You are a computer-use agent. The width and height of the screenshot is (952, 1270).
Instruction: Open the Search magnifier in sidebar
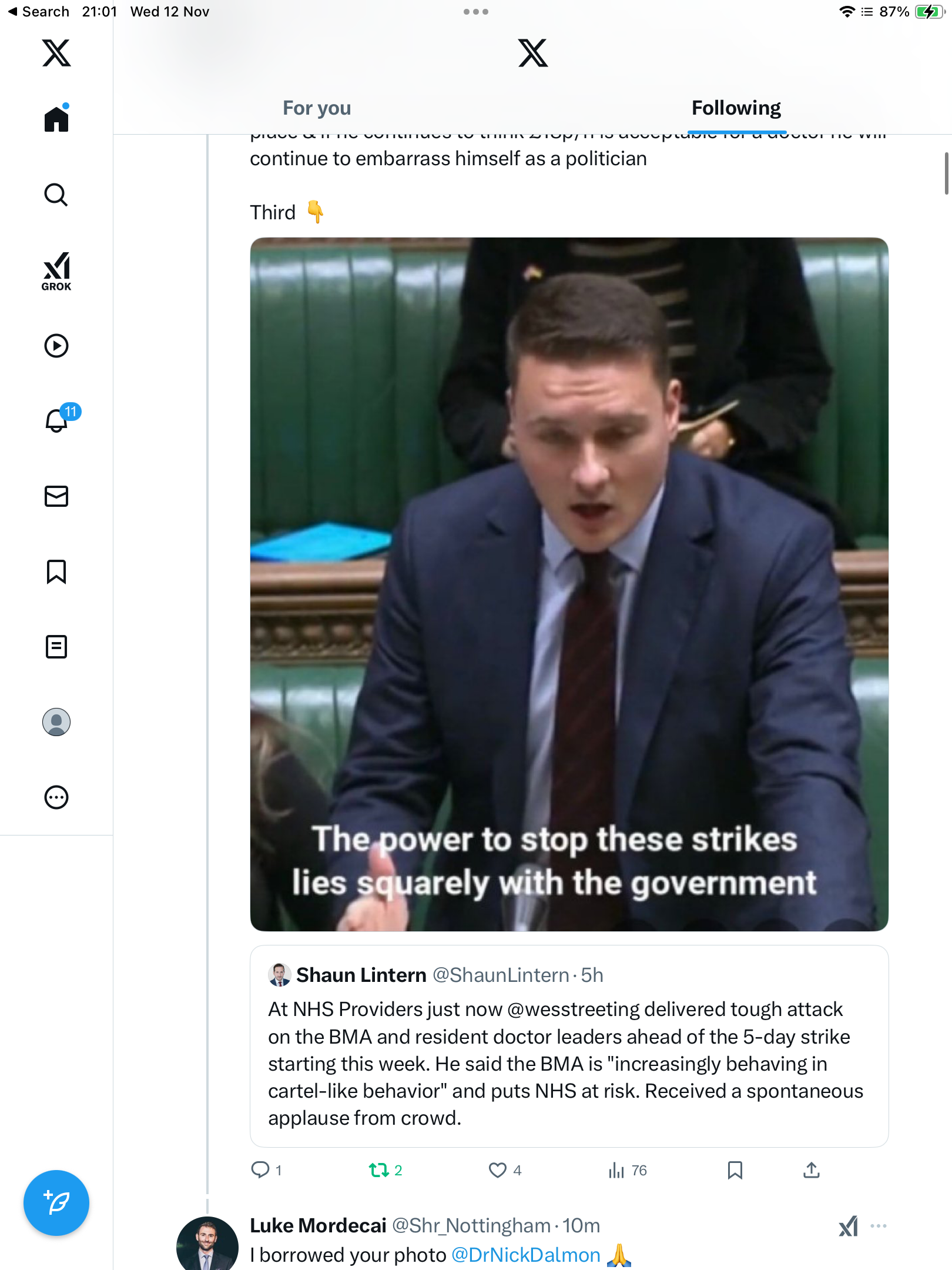pos(56,195)
